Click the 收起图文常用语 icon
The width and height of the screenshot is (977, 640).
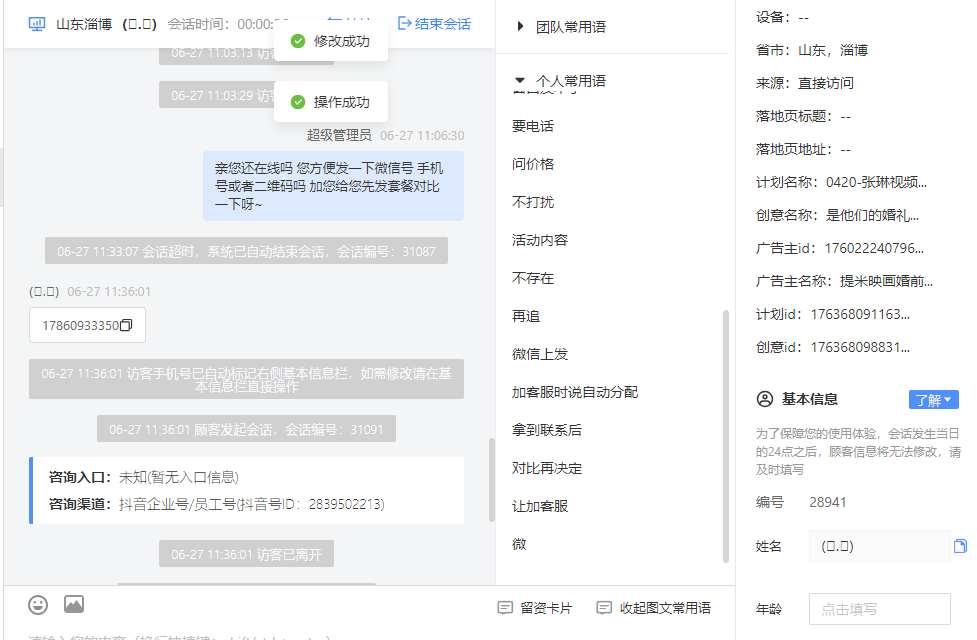[x=604, y=608]
